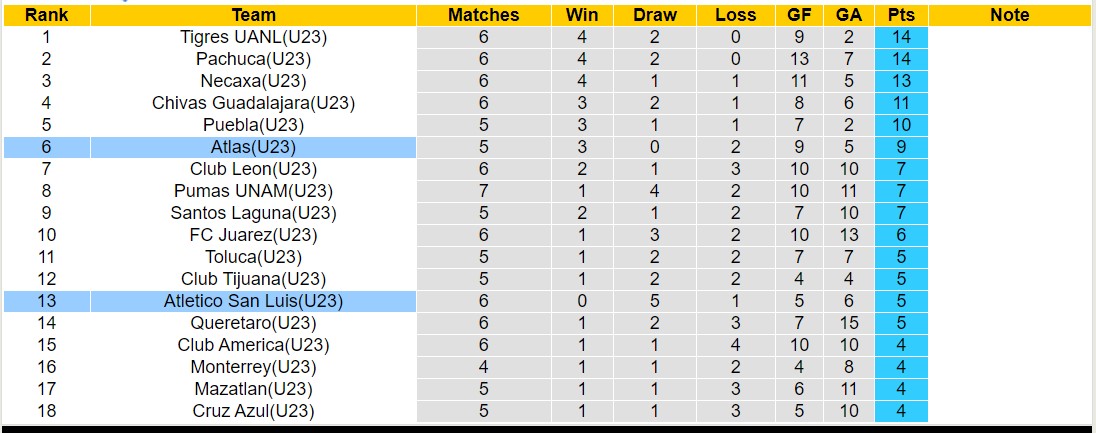1096x433 pixels.
Task: Click the blue 13 points cell for Necaxa(U23)
Action: coord(901,81)
